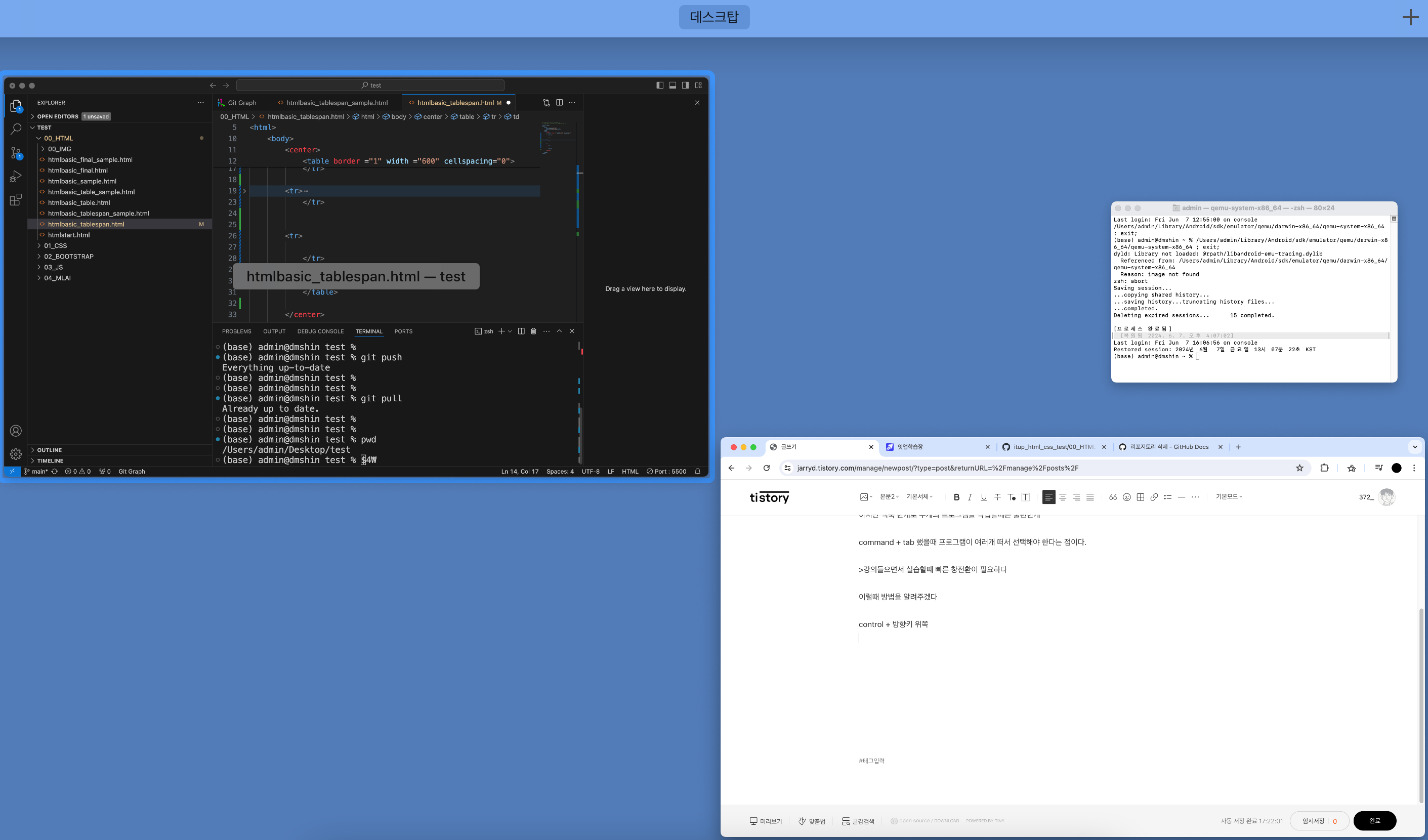Open the Extensions view icon
The image size is (1428, 840).
pos(16,199)
